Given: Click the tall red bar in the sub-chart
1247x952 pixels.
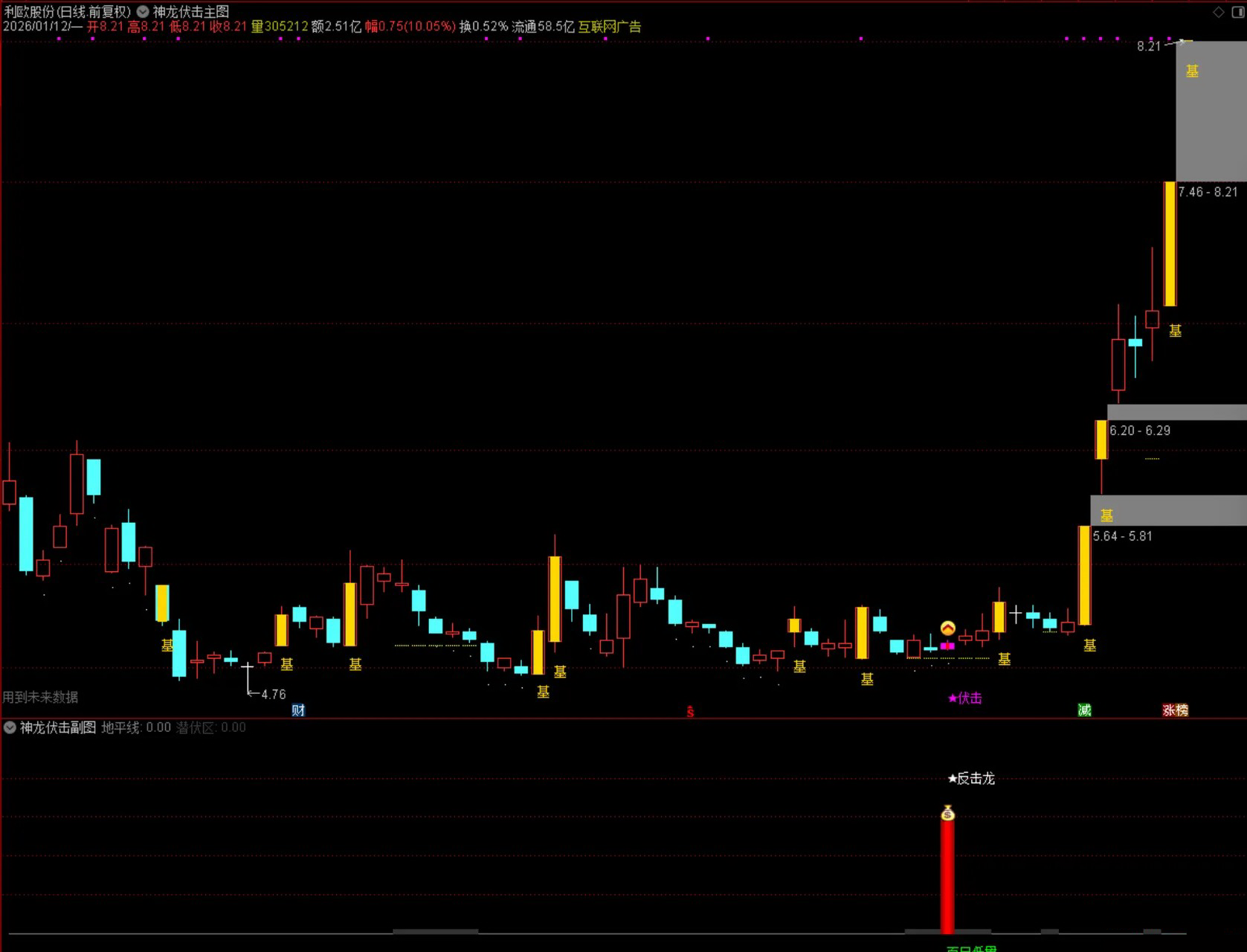Looking at the screenshot, I should click(x=947, y=876).
